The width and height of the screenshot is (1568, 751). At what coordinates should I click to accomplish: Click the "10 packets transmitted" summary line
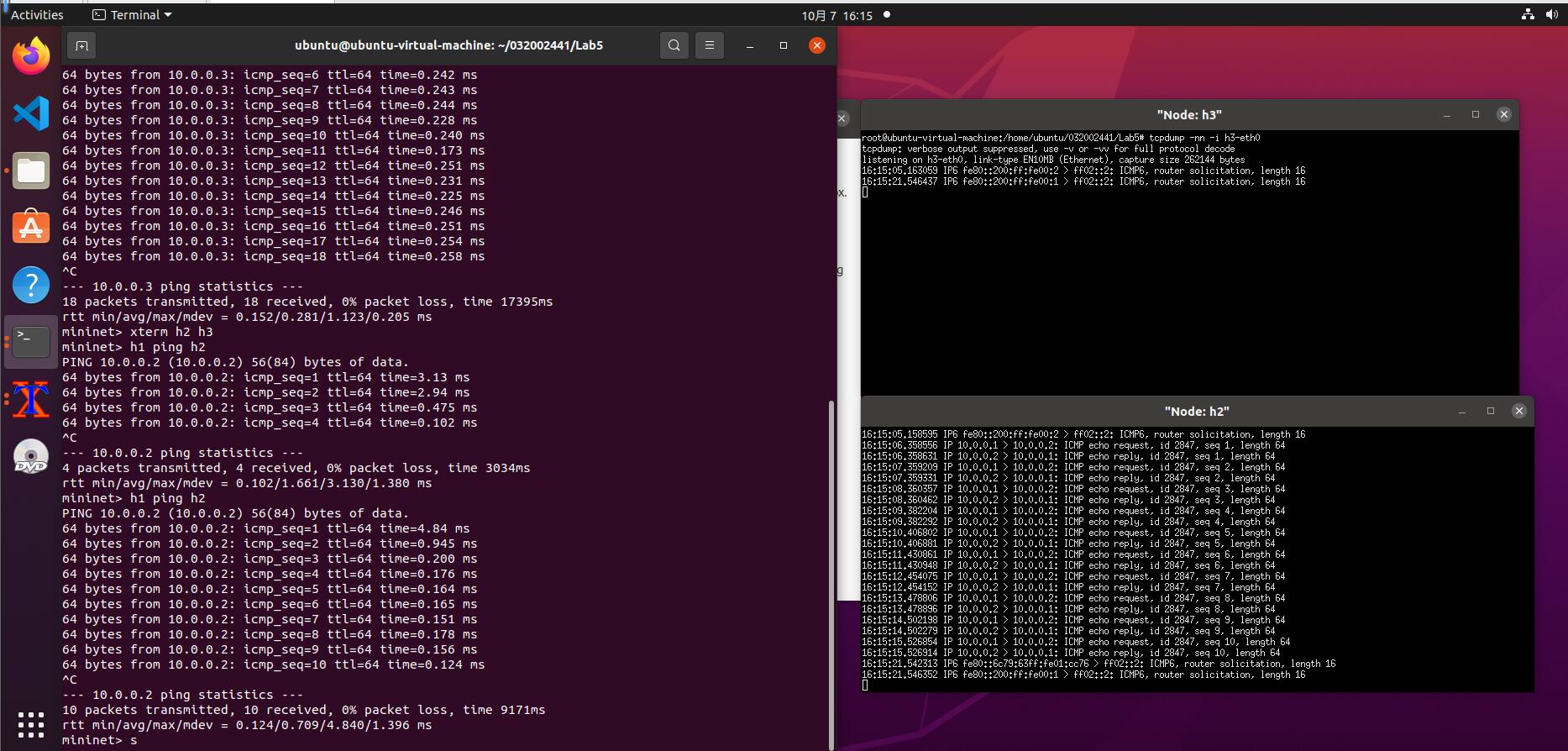pos(304,710)
